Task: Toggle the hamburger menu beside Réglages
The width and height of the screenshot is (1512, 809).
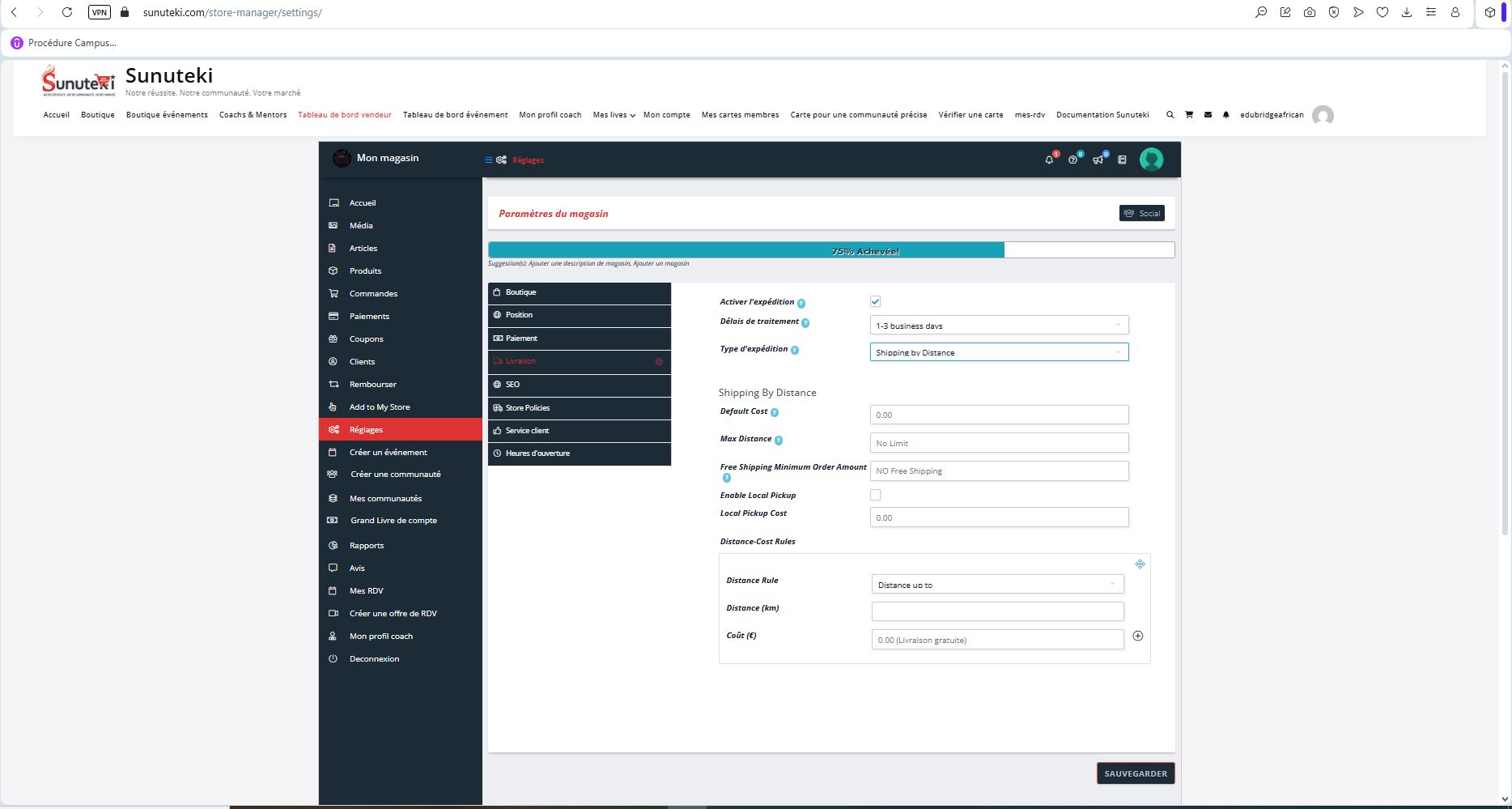Action: tap(489, 160)
